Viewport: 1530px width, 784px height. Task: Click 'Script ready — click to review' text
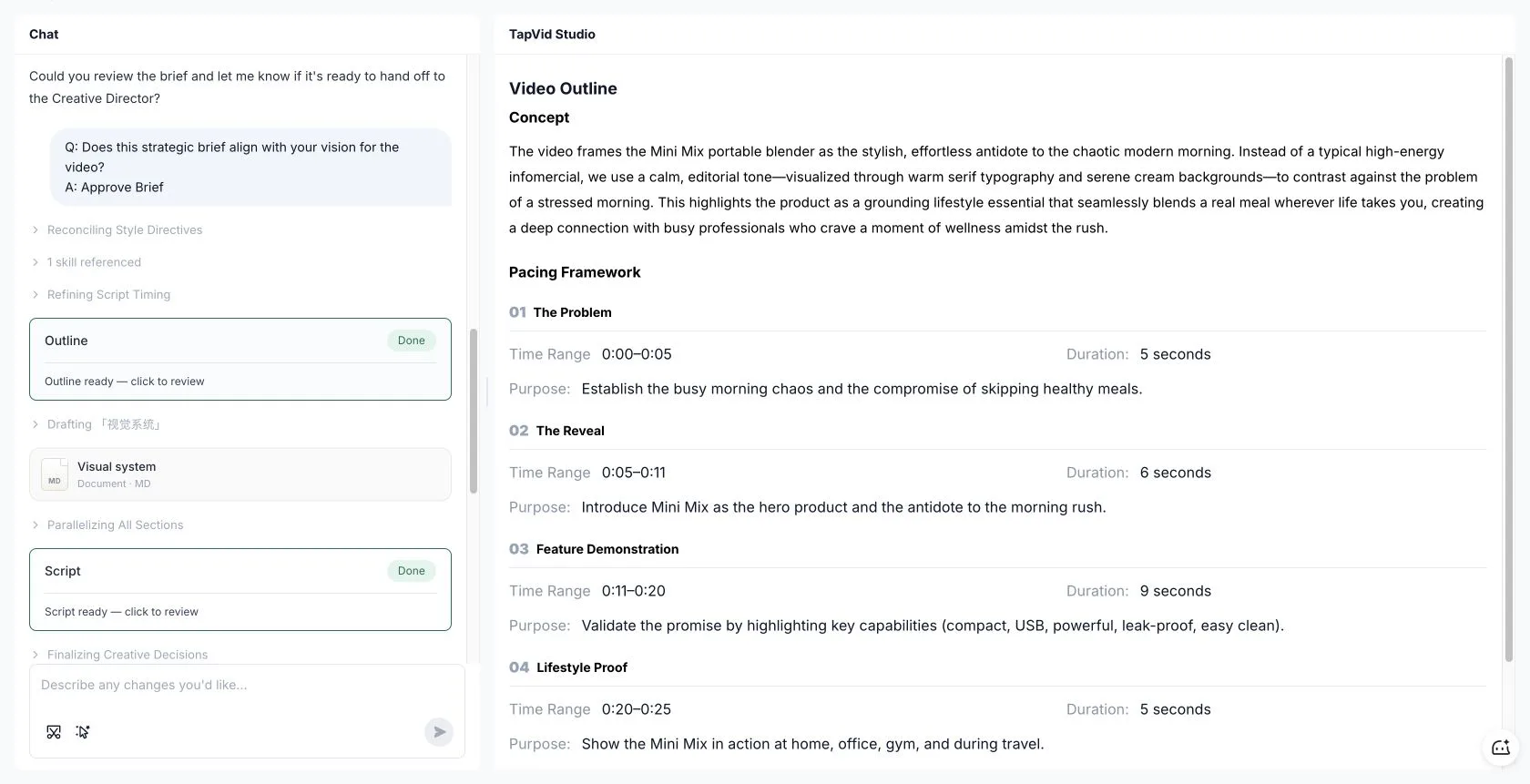(x=121, y=612)
